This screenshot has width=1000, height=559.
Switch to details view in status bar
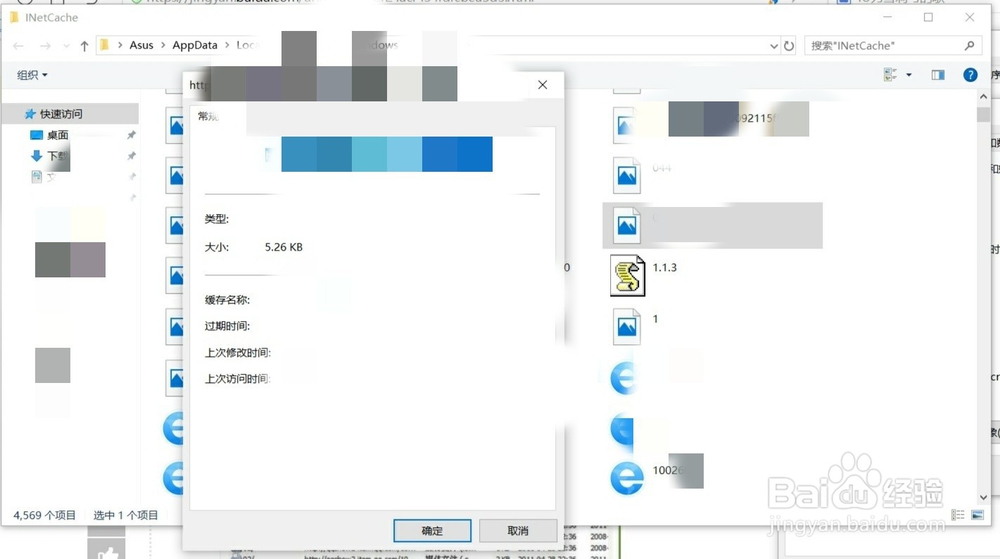[957, 515]
